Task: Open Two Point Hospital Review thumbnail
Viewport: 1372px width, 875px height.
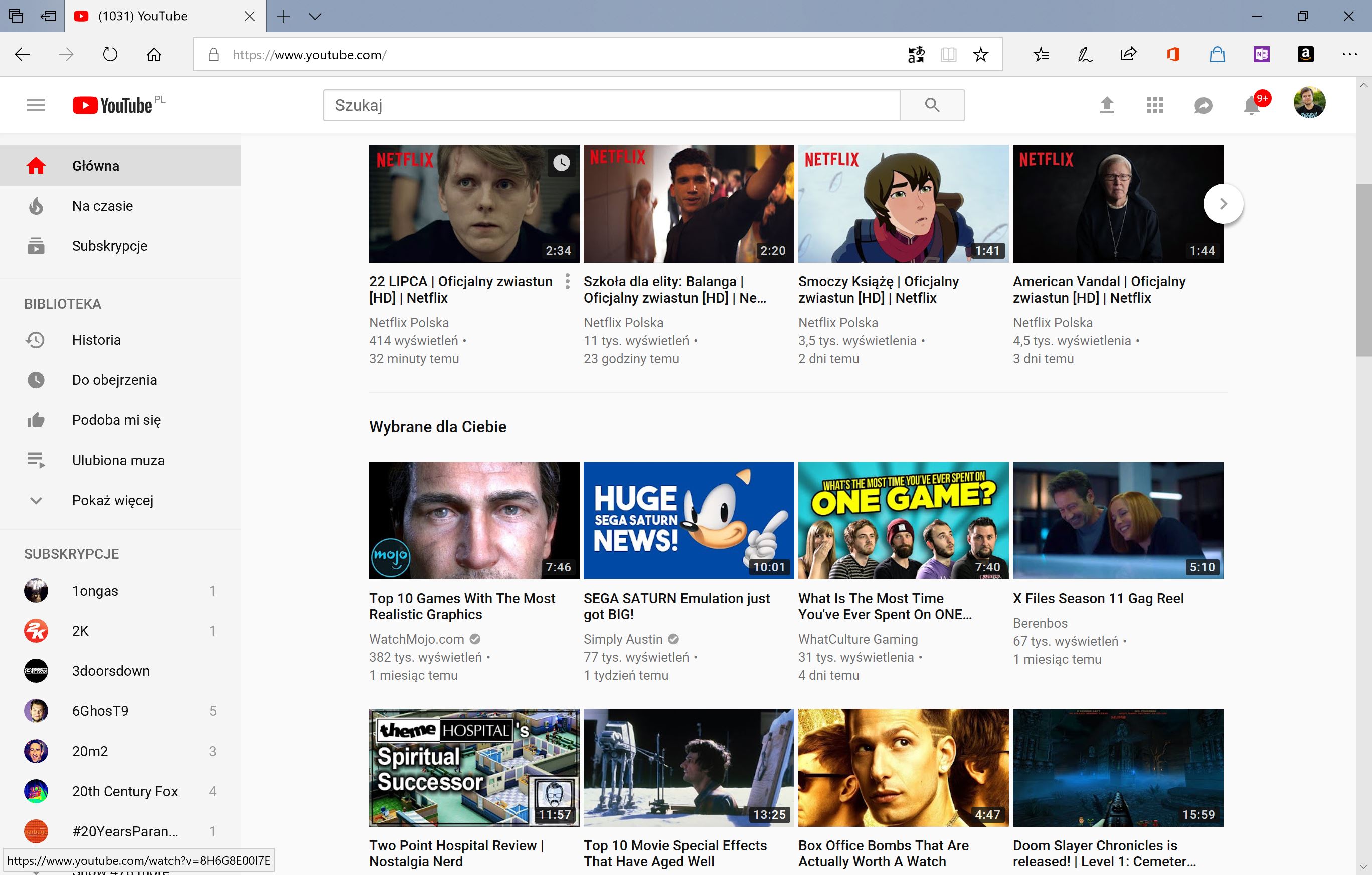Action: [474, 768]
